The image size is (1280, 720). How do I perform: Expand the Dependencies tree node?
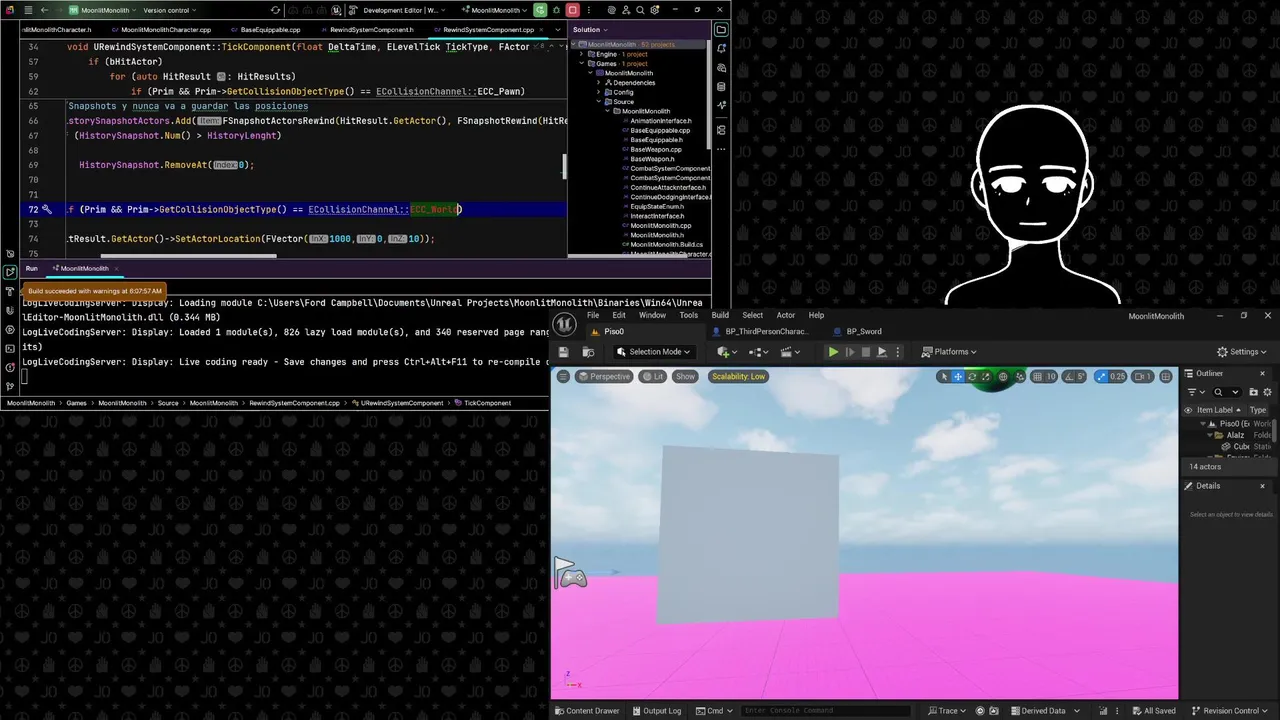[x=598, y=83]
